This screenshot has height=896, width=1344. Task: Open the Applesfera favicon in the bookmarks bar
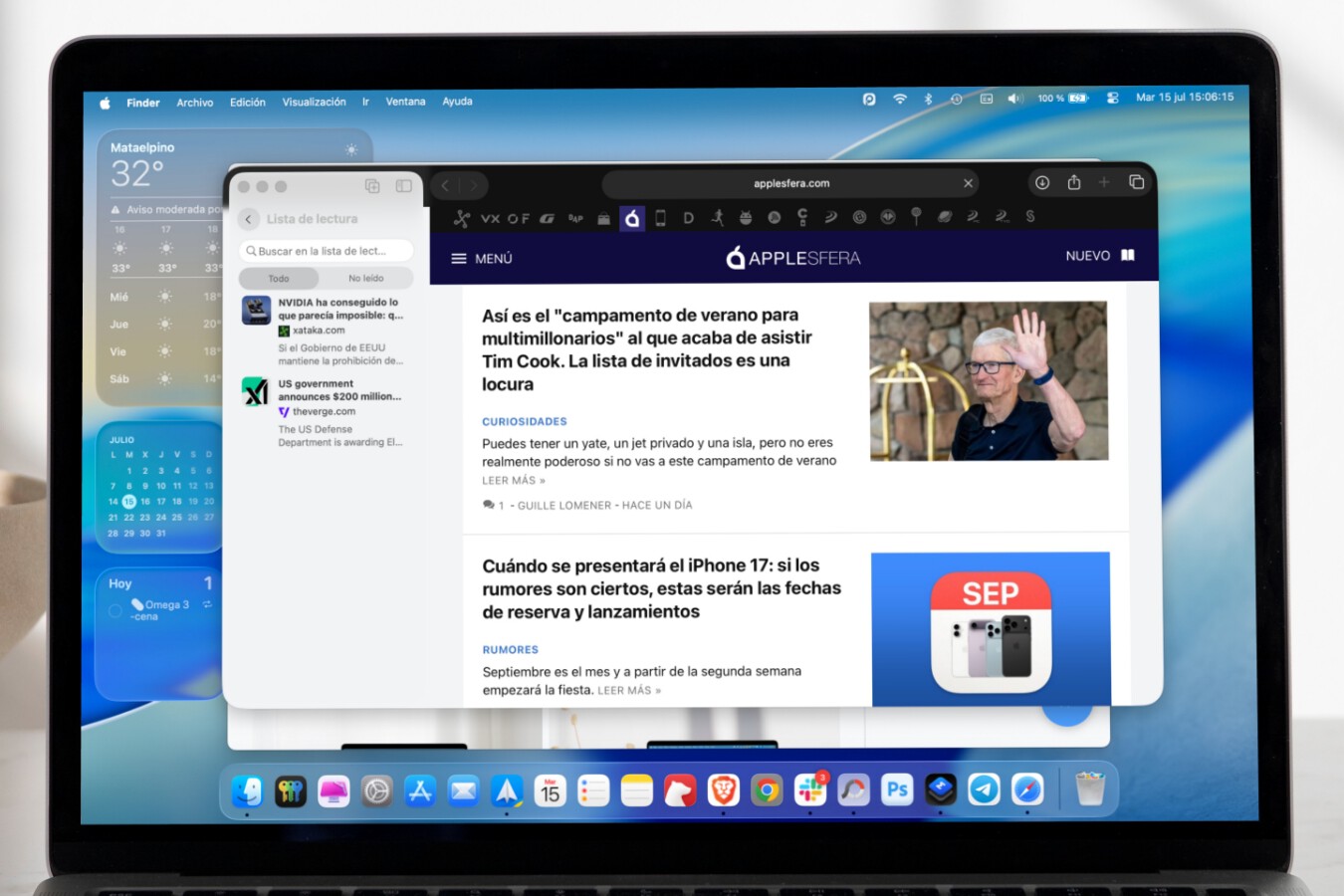(x=632, y=217)
